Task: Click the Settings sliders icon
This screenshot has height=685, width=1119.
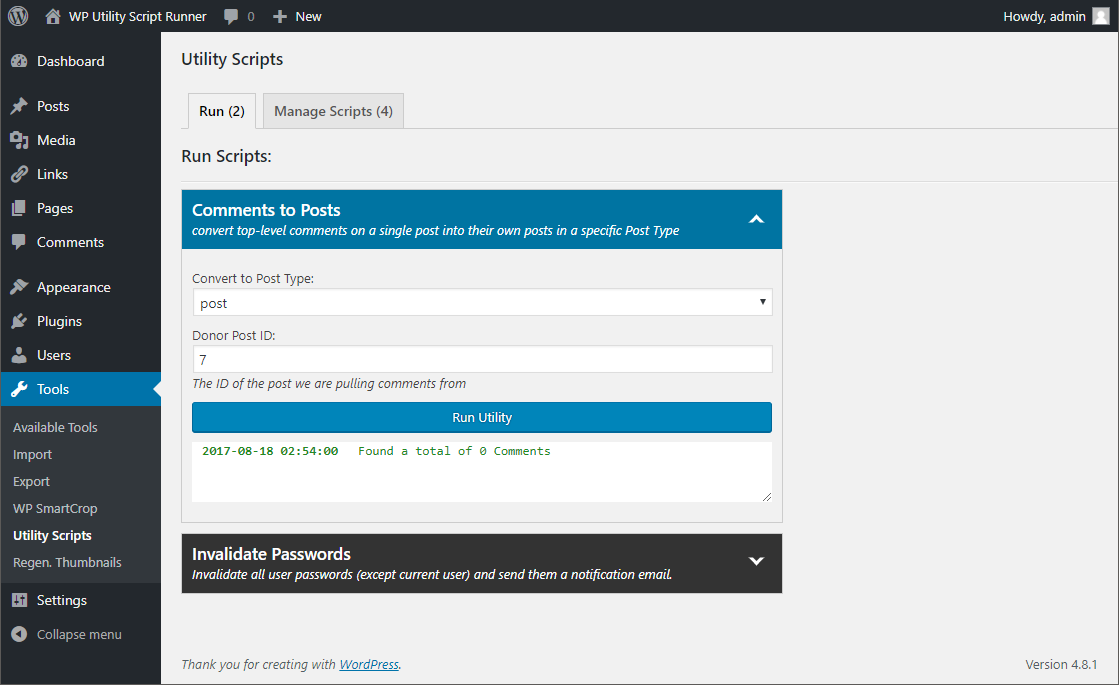Action: pos(19,600)
